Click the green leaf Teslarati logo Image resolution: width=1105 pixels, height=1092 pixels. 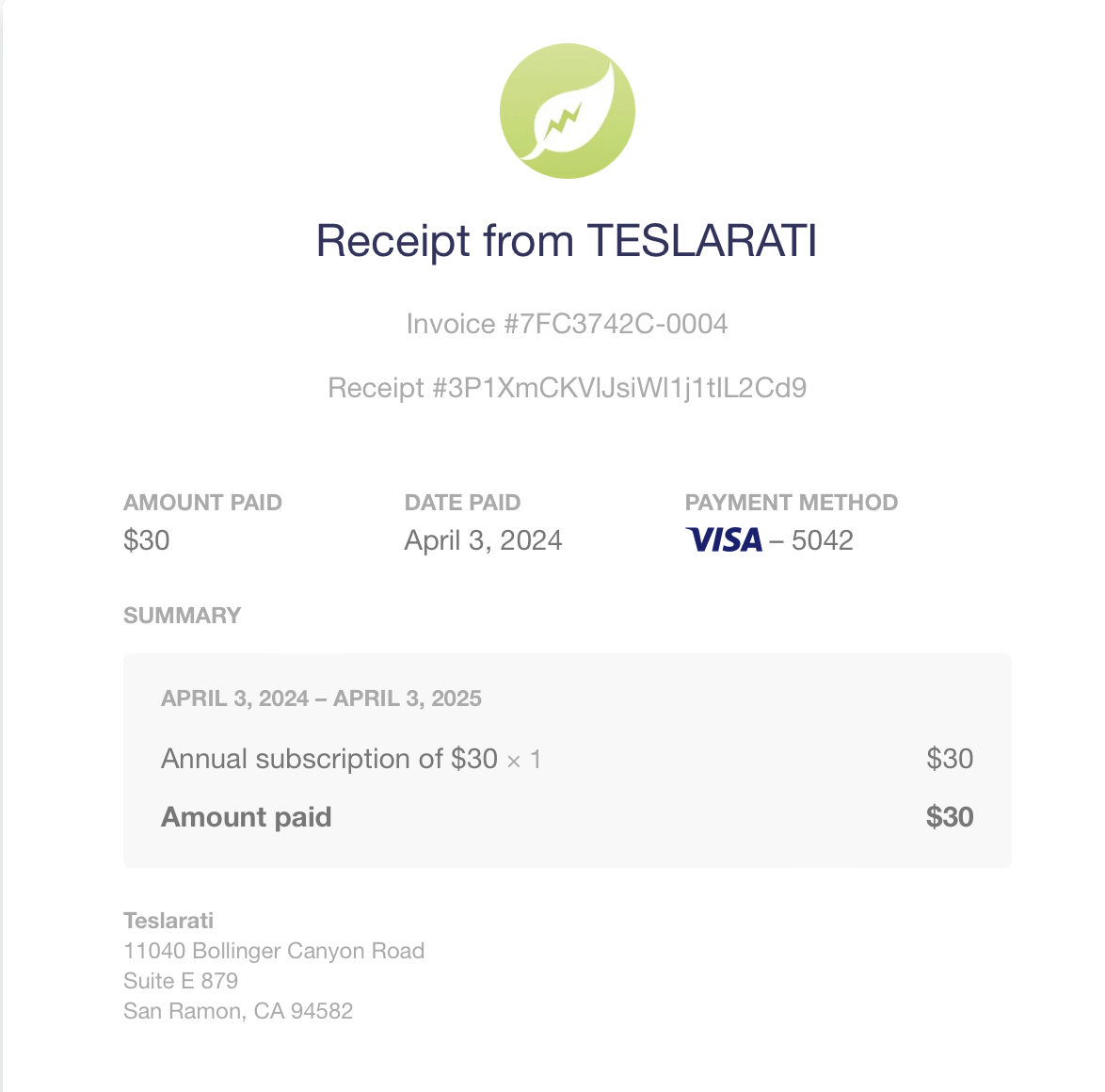click(x=568, y=111)
